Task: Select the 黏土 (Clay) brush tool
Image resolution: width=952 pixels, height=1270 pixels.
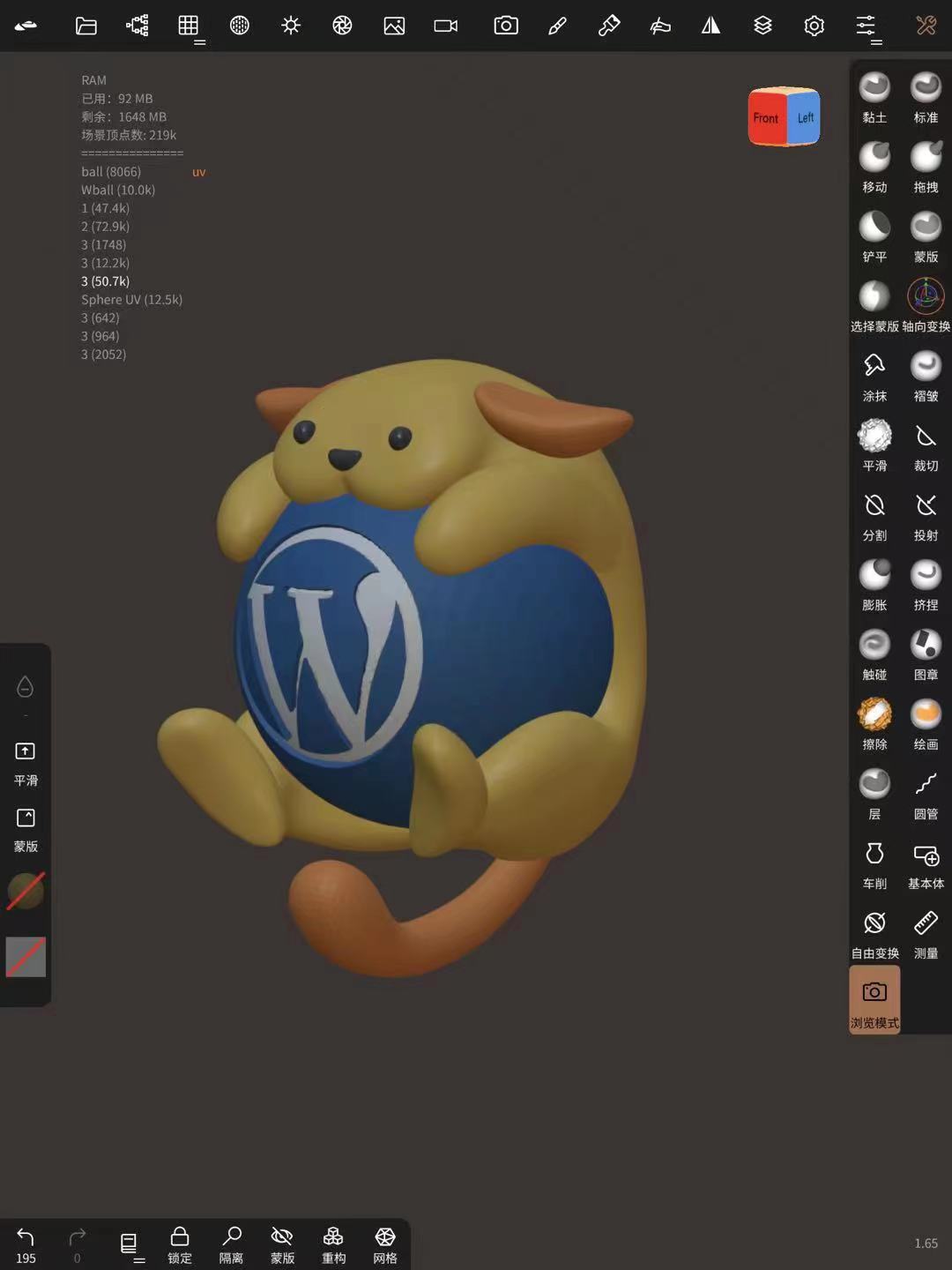Action: [874, 96]
